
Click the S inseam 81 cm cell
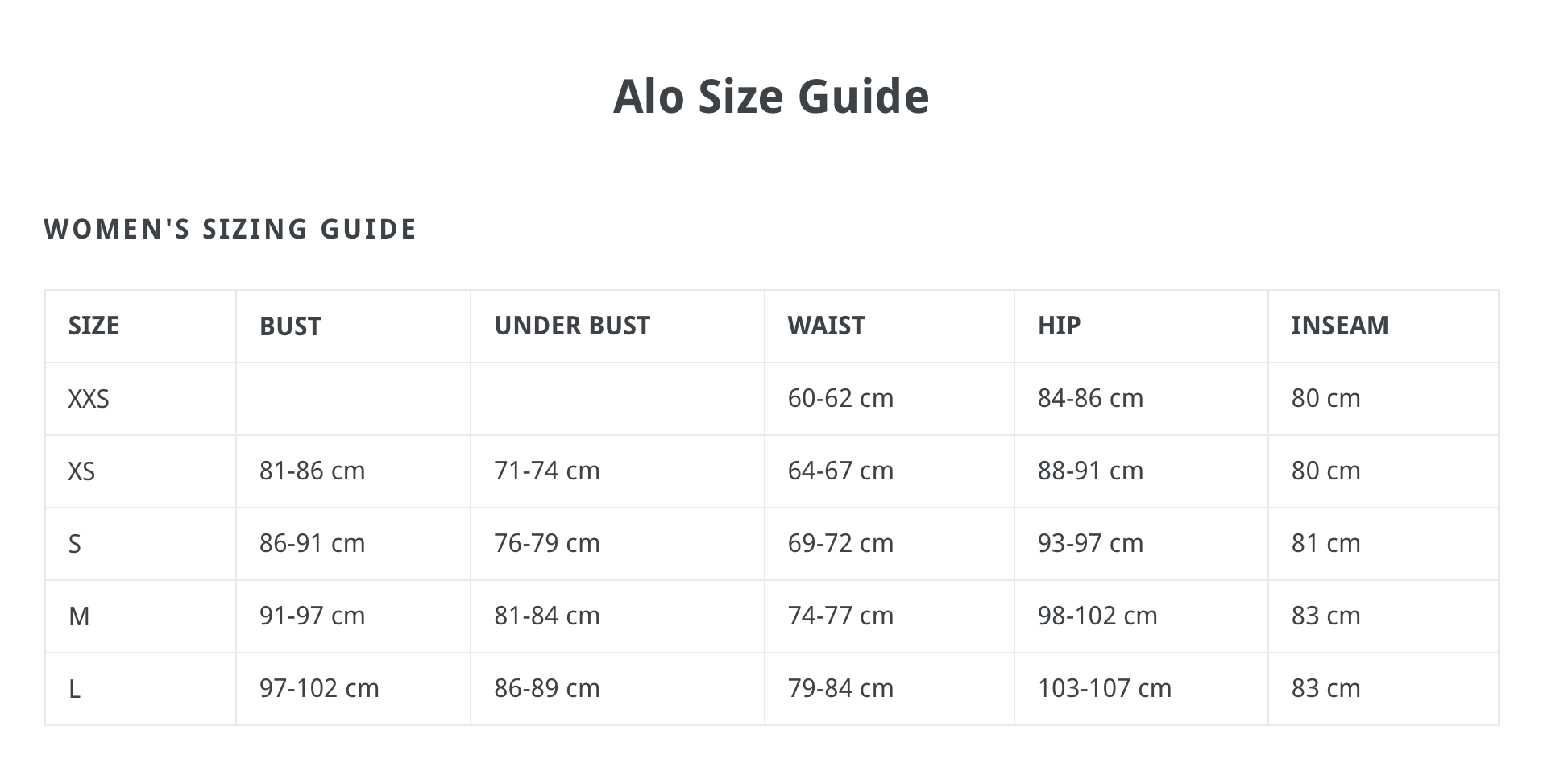pos(1326,543)
